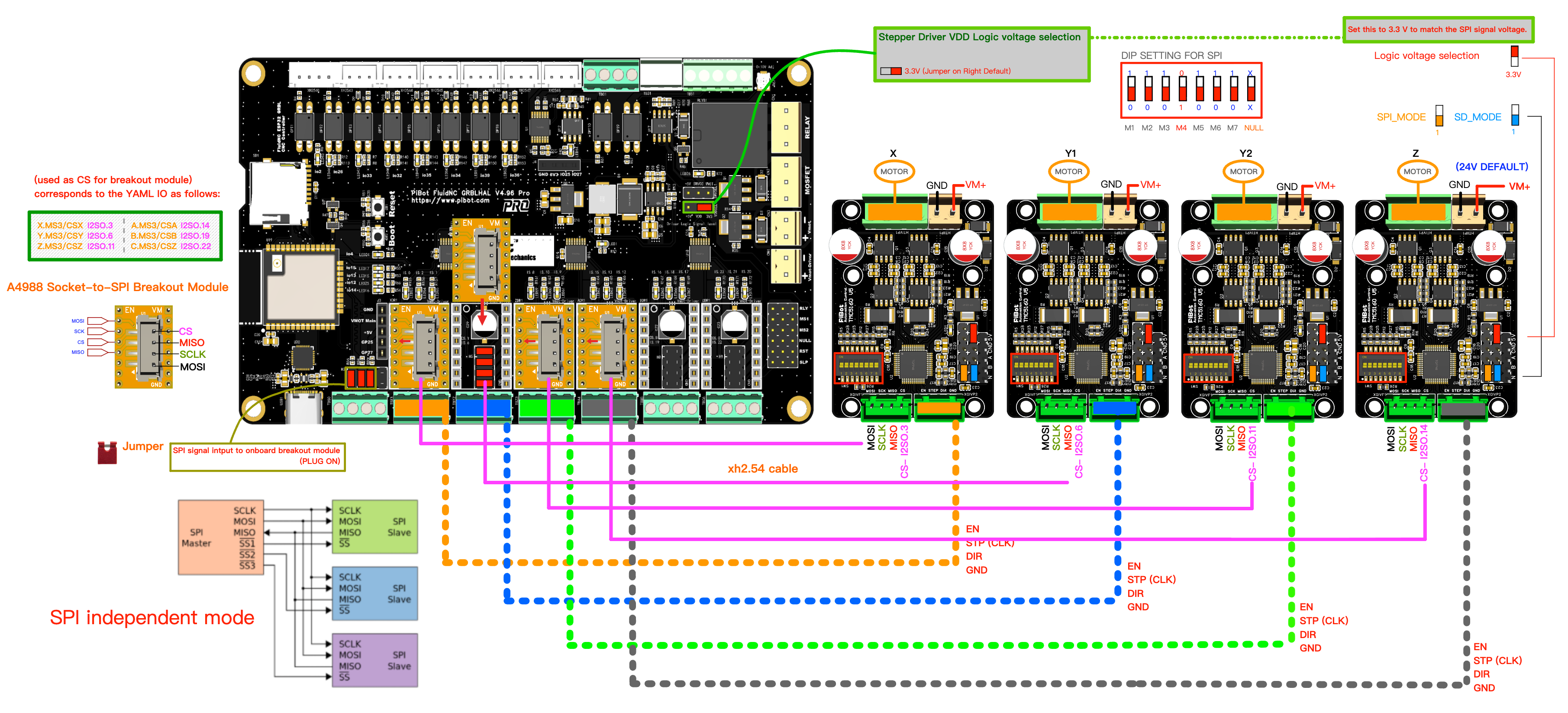This screenshot has width=1568, height=713.
Task: Toggle DIP switch M6
Action: (1216, 89)
